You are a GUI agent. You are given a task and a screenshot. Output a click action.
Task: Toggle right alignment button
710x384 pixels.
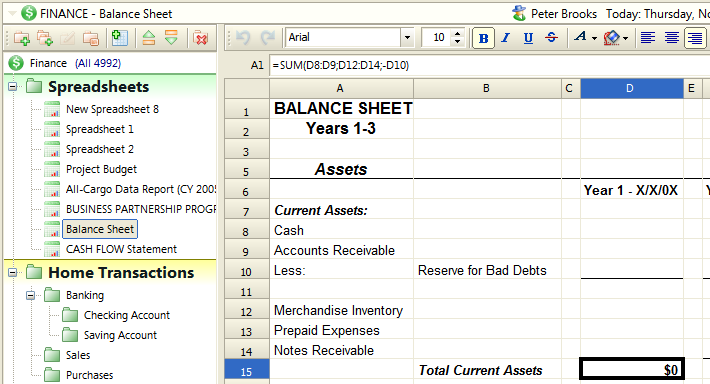(695, 38)
